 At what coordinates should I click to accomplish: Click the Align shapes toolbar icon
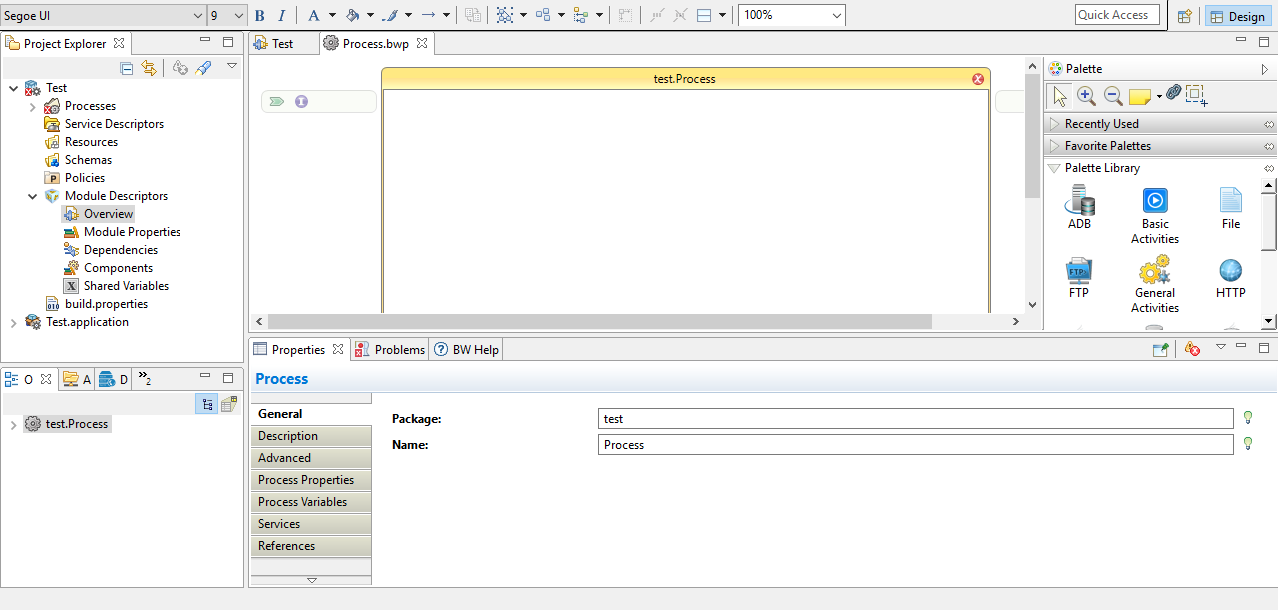click(581, 15)
